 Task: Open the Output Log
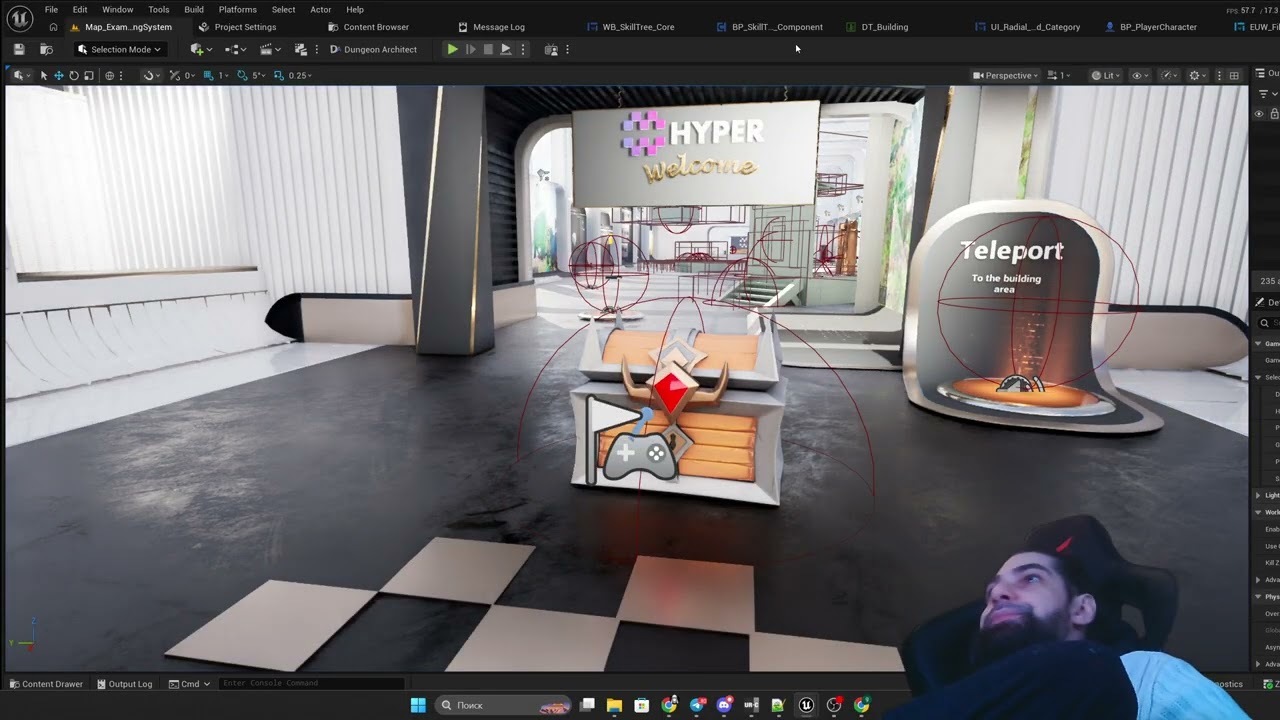[x=125, y=684]
